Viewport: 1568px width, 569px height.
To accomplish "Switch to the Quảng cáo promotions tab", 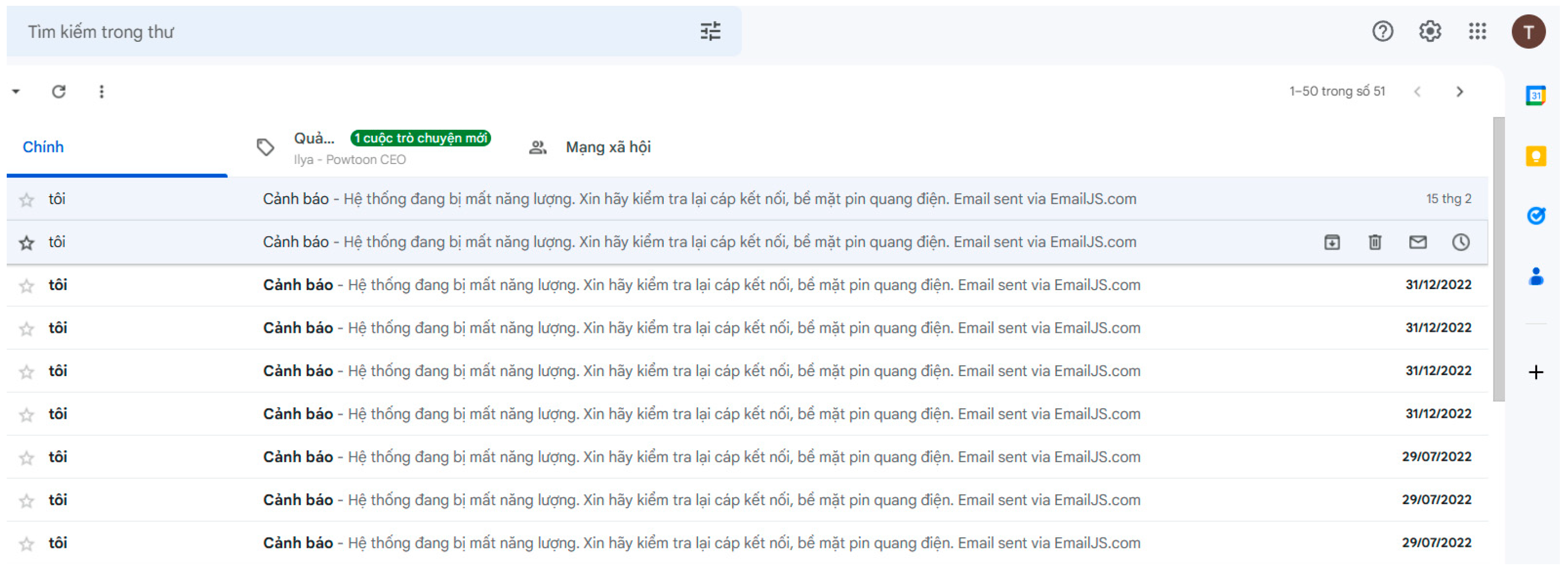I will (x=314, y=139).
